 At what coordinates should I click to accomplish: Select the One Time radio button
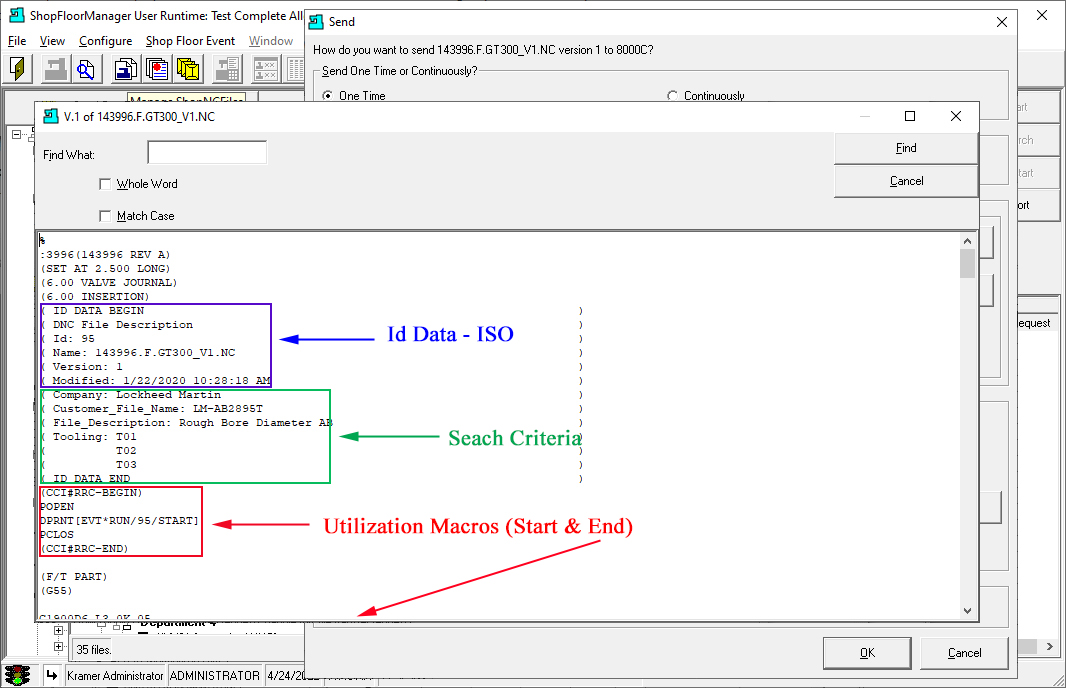328,96
